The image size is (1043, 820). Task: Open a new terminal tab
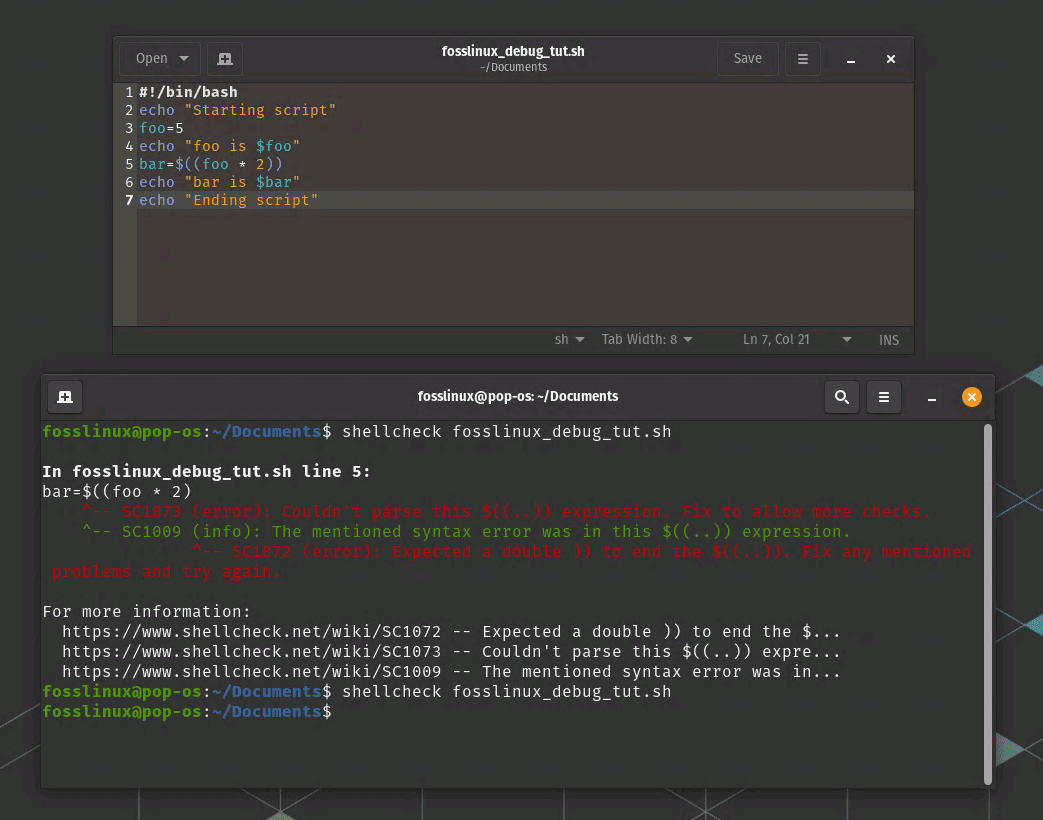[64, 396]
